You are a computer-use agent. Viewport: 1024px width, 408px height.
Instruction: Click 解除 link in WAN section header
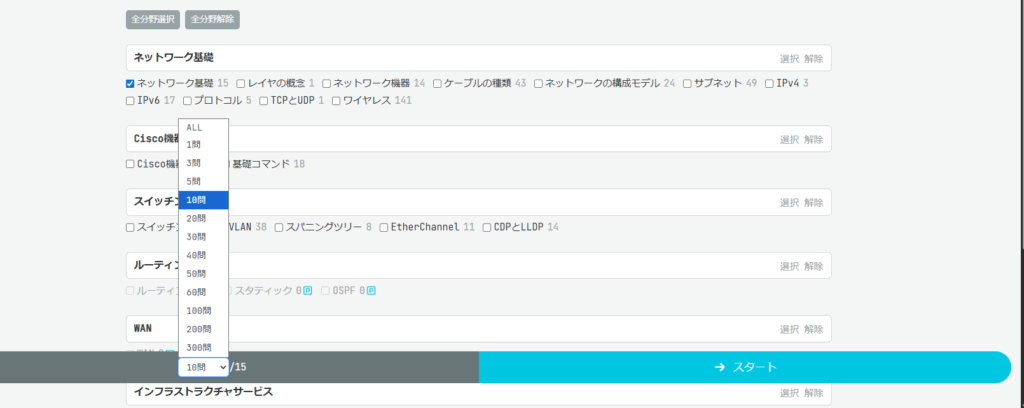pyautogui.click(x=814, y=329)
